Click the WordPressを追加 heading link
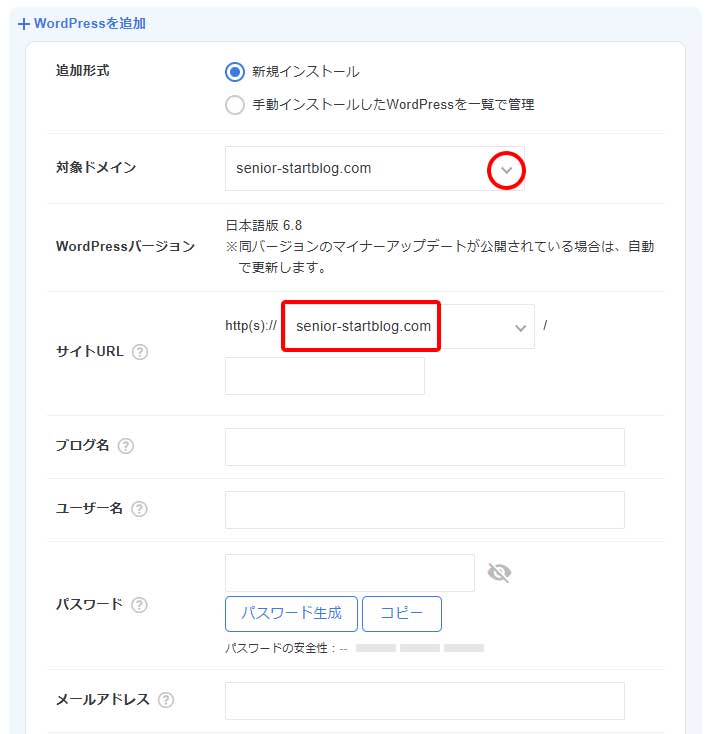The image size is (709, 734). click(82, 23)
